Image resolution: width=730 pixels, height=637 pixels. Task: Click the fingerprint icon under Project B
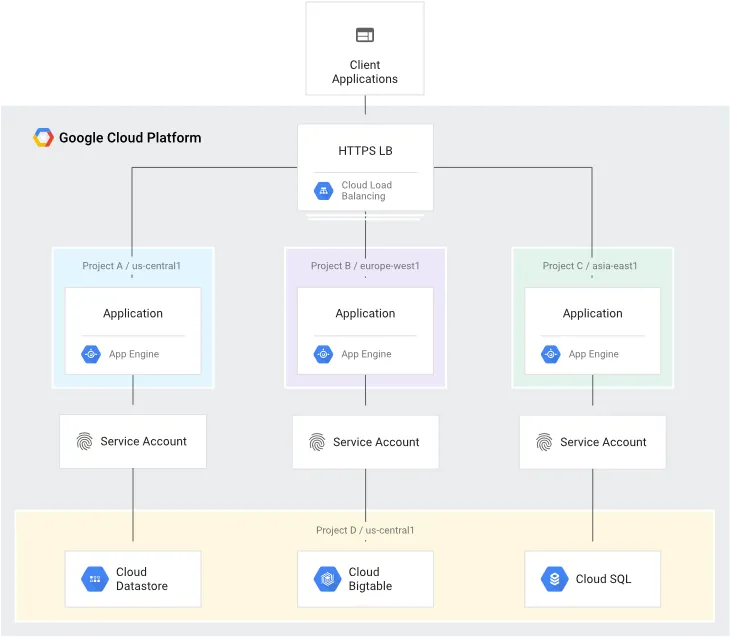[x=317, y=442]
